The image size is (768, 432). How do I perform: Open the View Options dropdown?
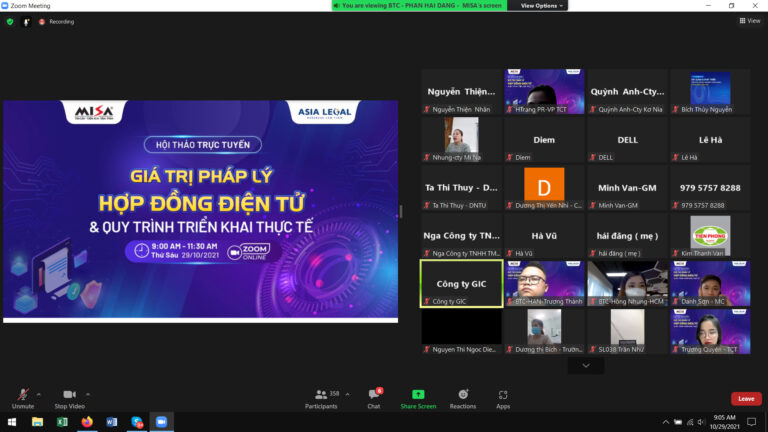pos(540,5)
